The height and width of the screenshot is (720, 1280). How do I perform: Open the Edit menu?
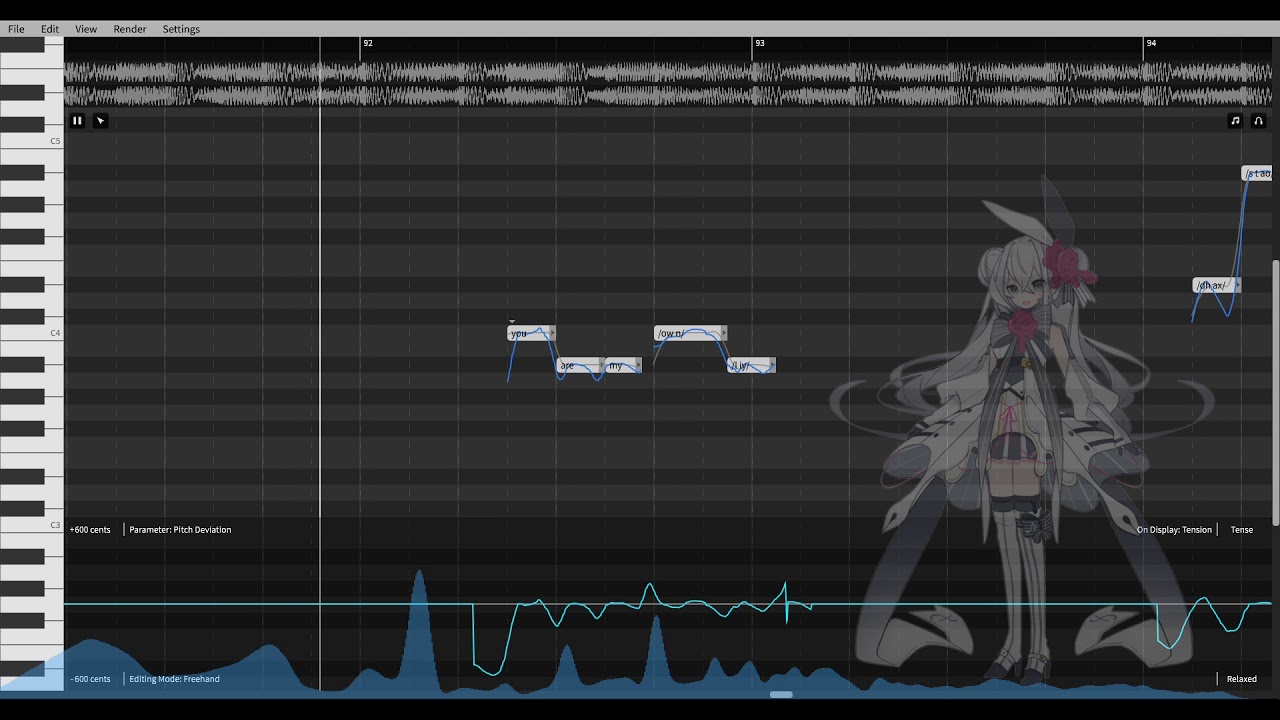50,29
